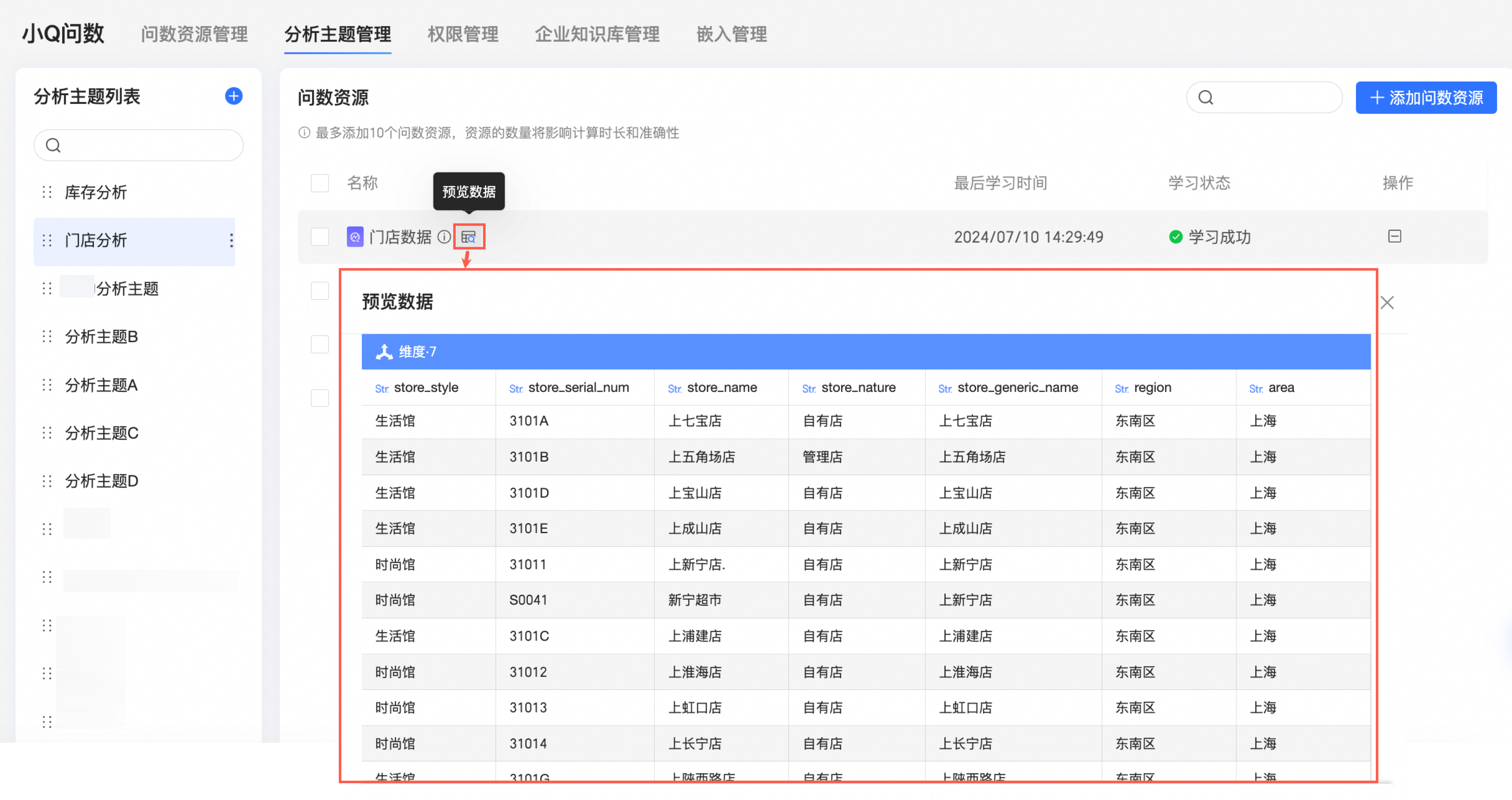Check the second resource row checkbox
Image resolution: width=1512 pixels, height=800 pixels.
click(x=320, y=291)
